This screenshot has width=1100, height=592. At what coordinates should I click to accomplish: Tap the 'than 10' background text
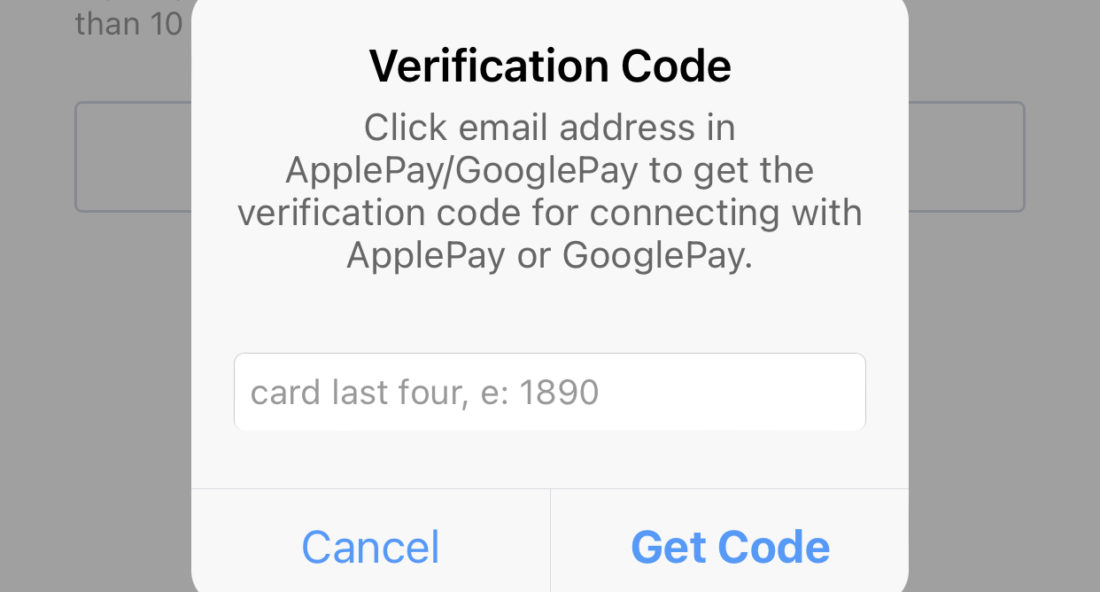[x=129, y=24]
